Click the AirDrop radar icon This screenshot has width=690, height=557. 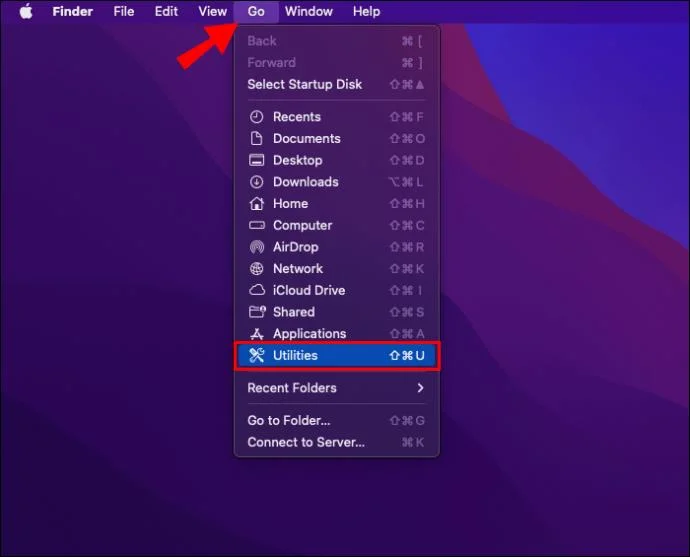[x=257, y=247]
